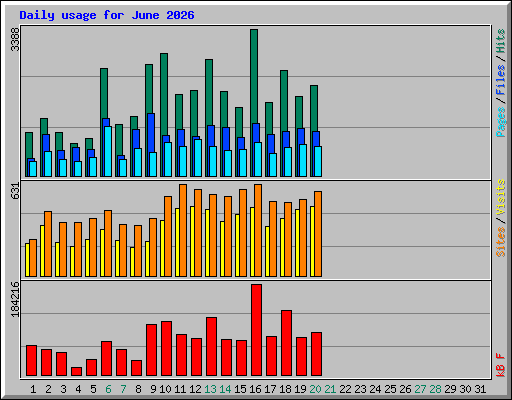Screen dimensions: 512x400
Task: Click the cyan "Pages" legend label
Action: pyautogui.click(x=501, y=122)
